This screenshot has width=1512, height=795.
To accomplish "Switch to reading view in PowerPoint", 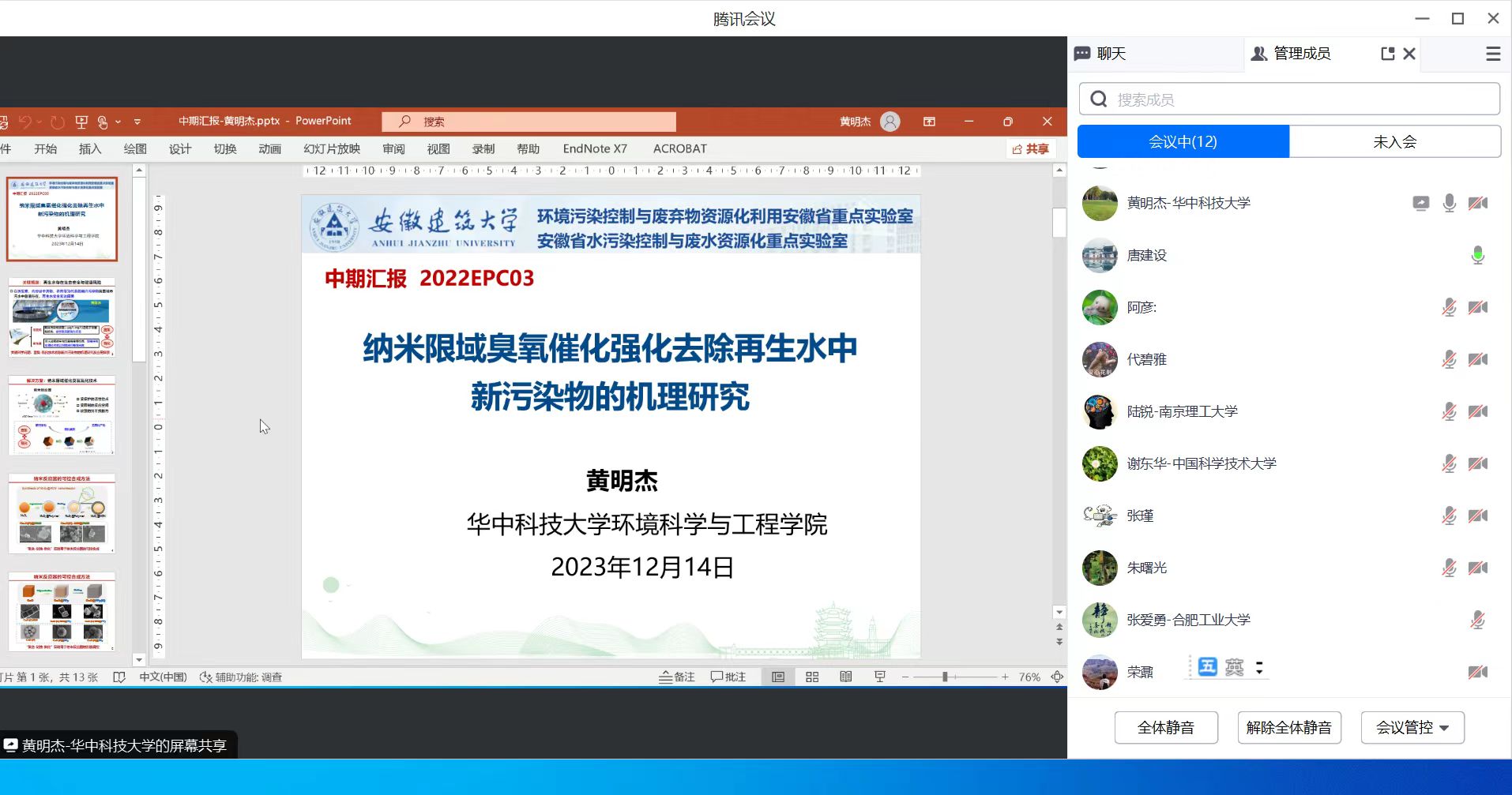I will (845, 677).
